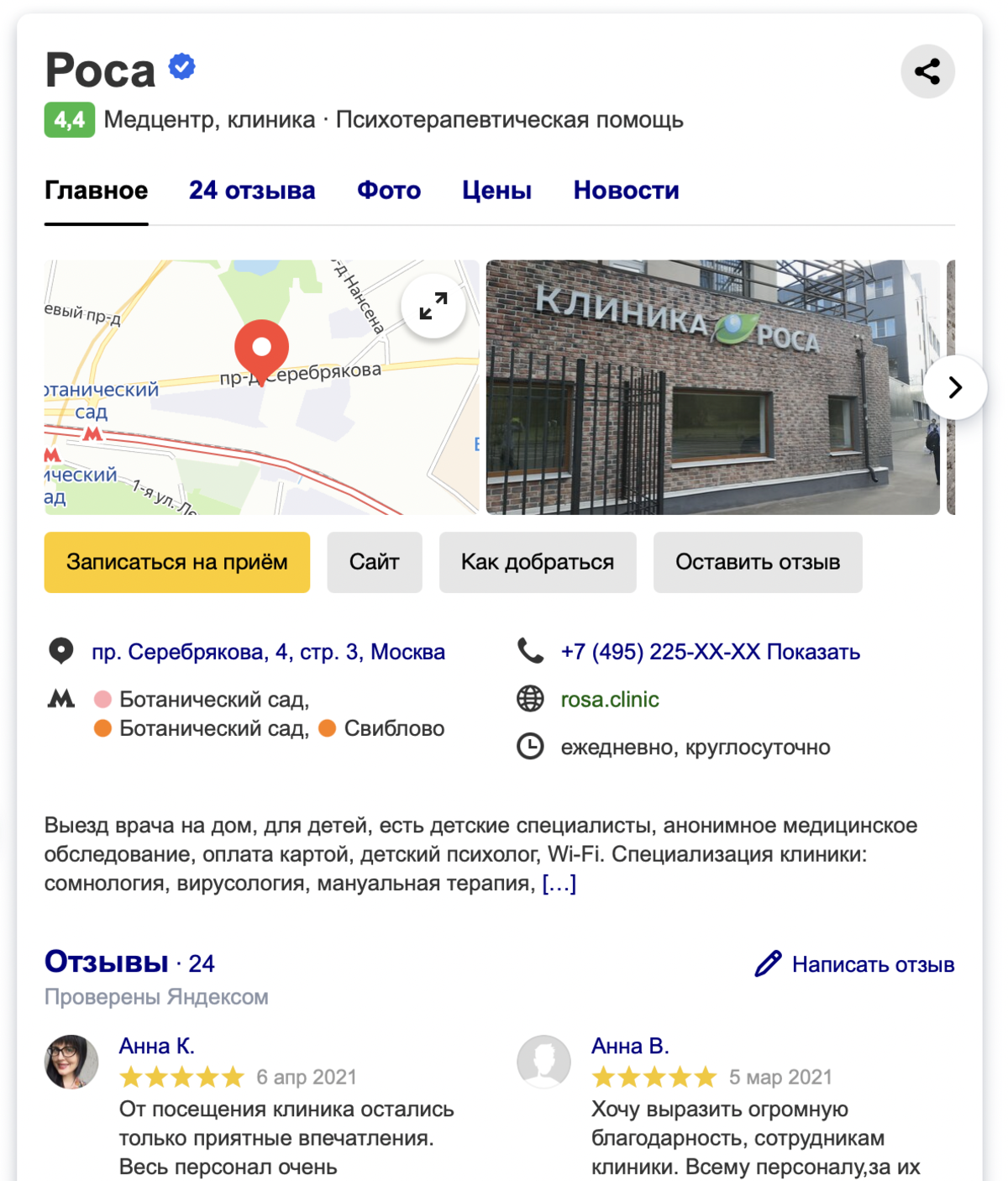Click Записаться на приём button
Viewport: 1008px width, 1181px height.
click(177, 562)
